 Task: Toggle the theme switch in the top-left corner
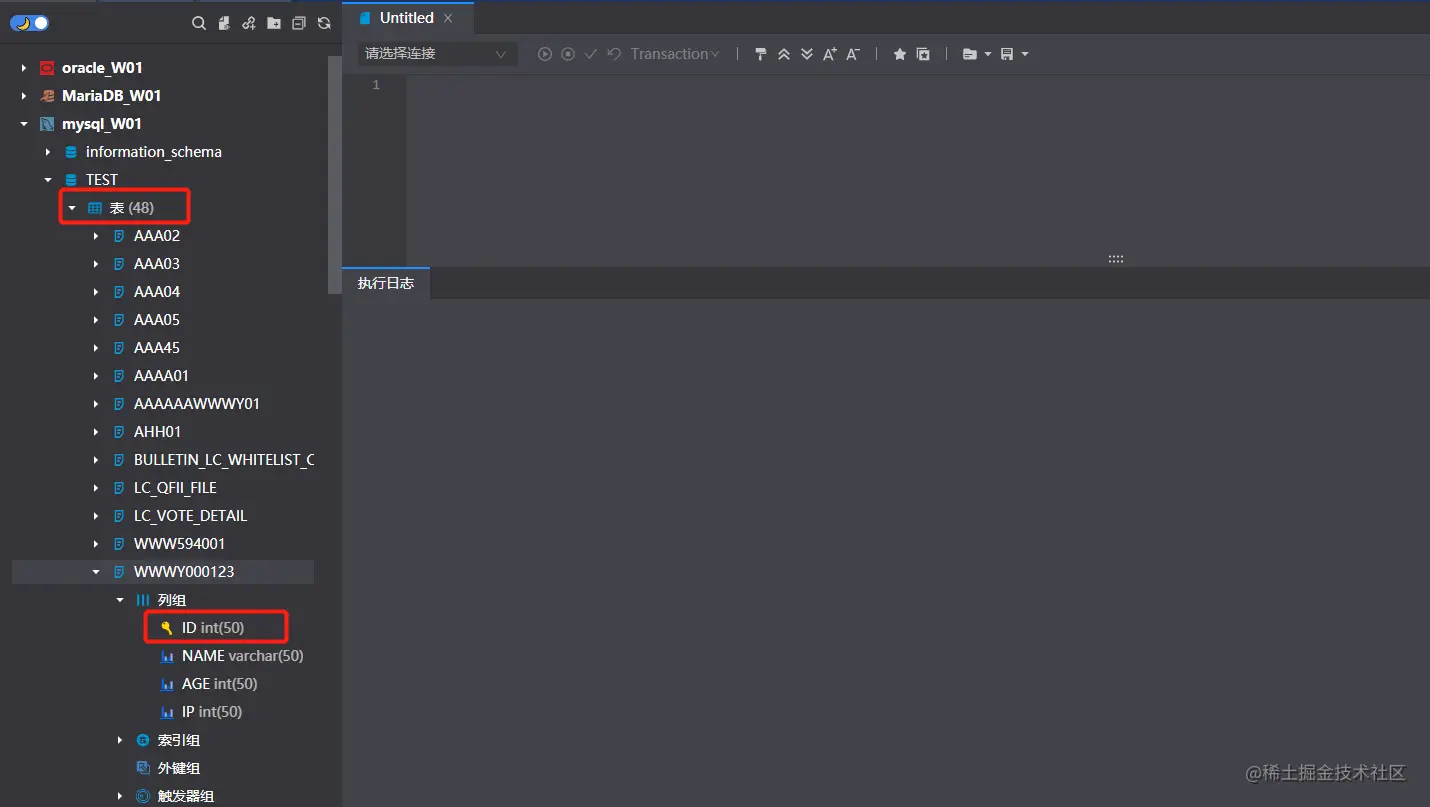point(29,22)
